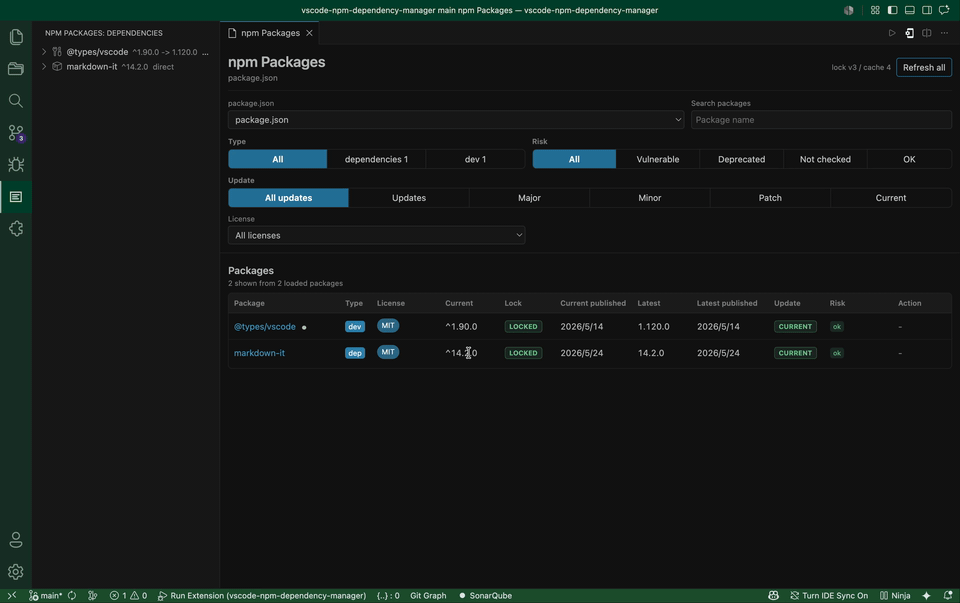Open the Search view in activity bar
Viewport: 960px width, 603px height.
(x=16, y=100)
